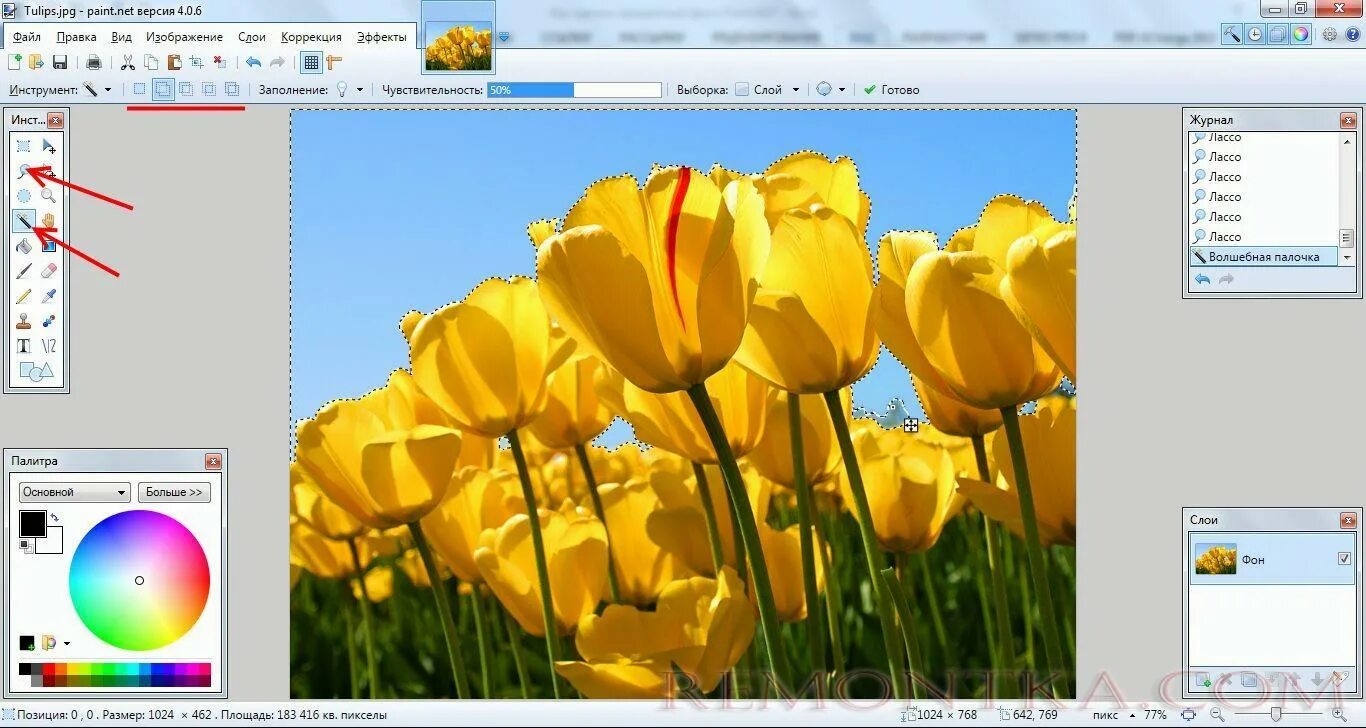Toggle the Tools window button

1232,34
